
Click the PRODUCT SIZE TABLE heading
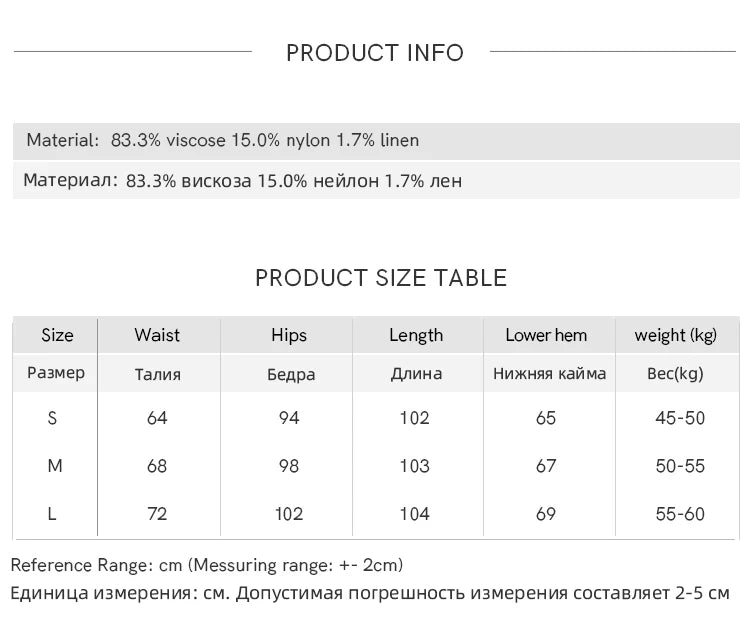[x=381, y=278]
